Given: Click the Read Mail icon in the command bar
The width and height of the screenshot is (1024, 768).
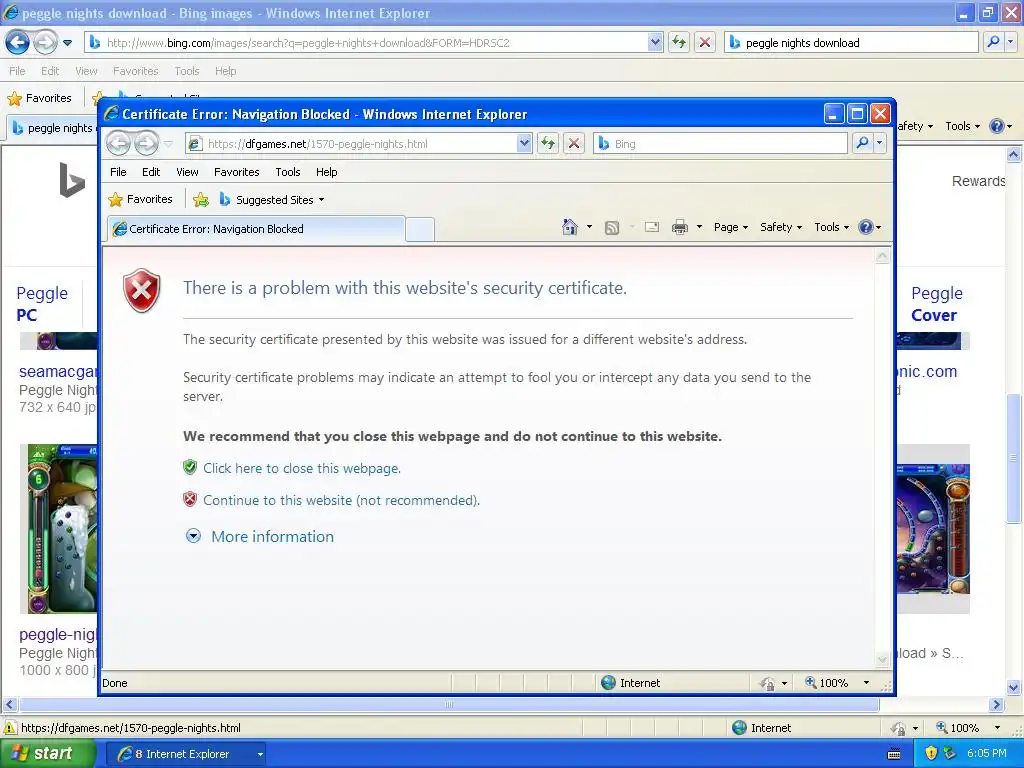Looking at the screenshot, I should pos(652,227).
